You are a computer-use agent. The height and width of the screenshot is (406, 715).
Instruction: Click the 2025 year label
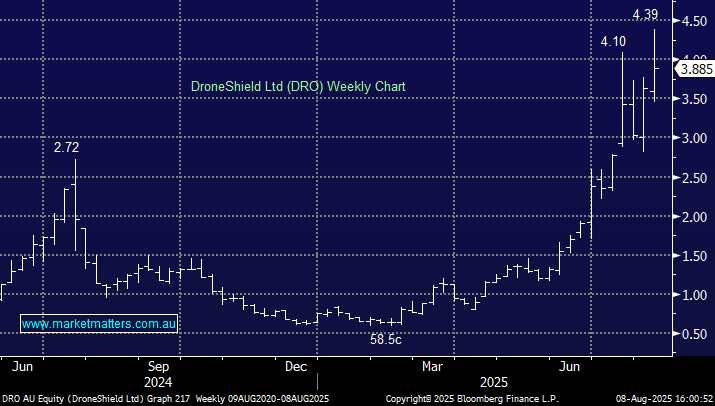tap(493, 382)
